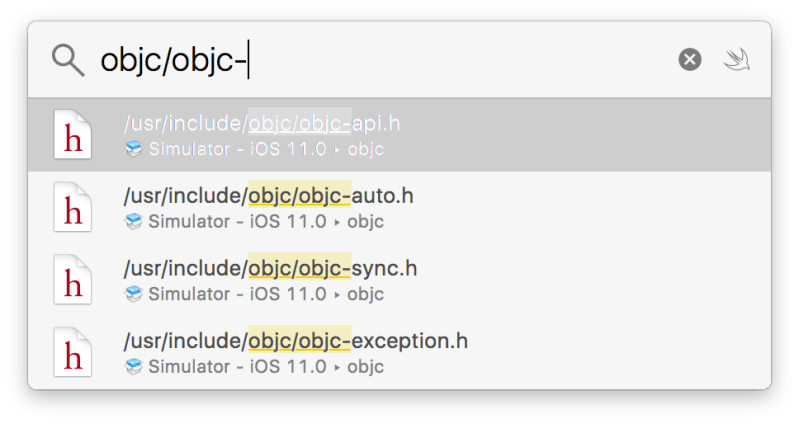
Task: Click the magnifying glass search icon
Action: (x=68, y=60)
